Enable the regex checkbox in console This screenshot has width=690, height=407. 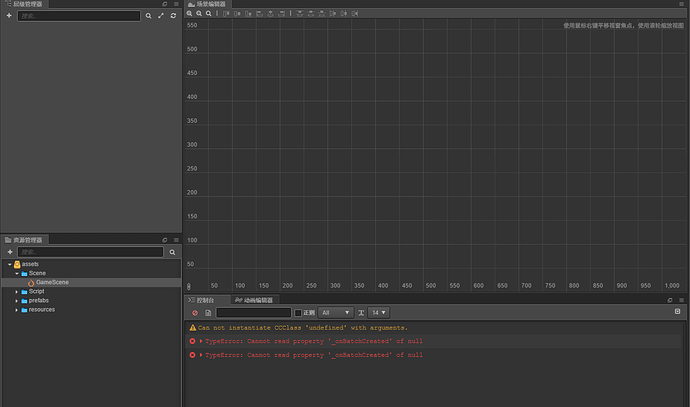tap(298, 313)
